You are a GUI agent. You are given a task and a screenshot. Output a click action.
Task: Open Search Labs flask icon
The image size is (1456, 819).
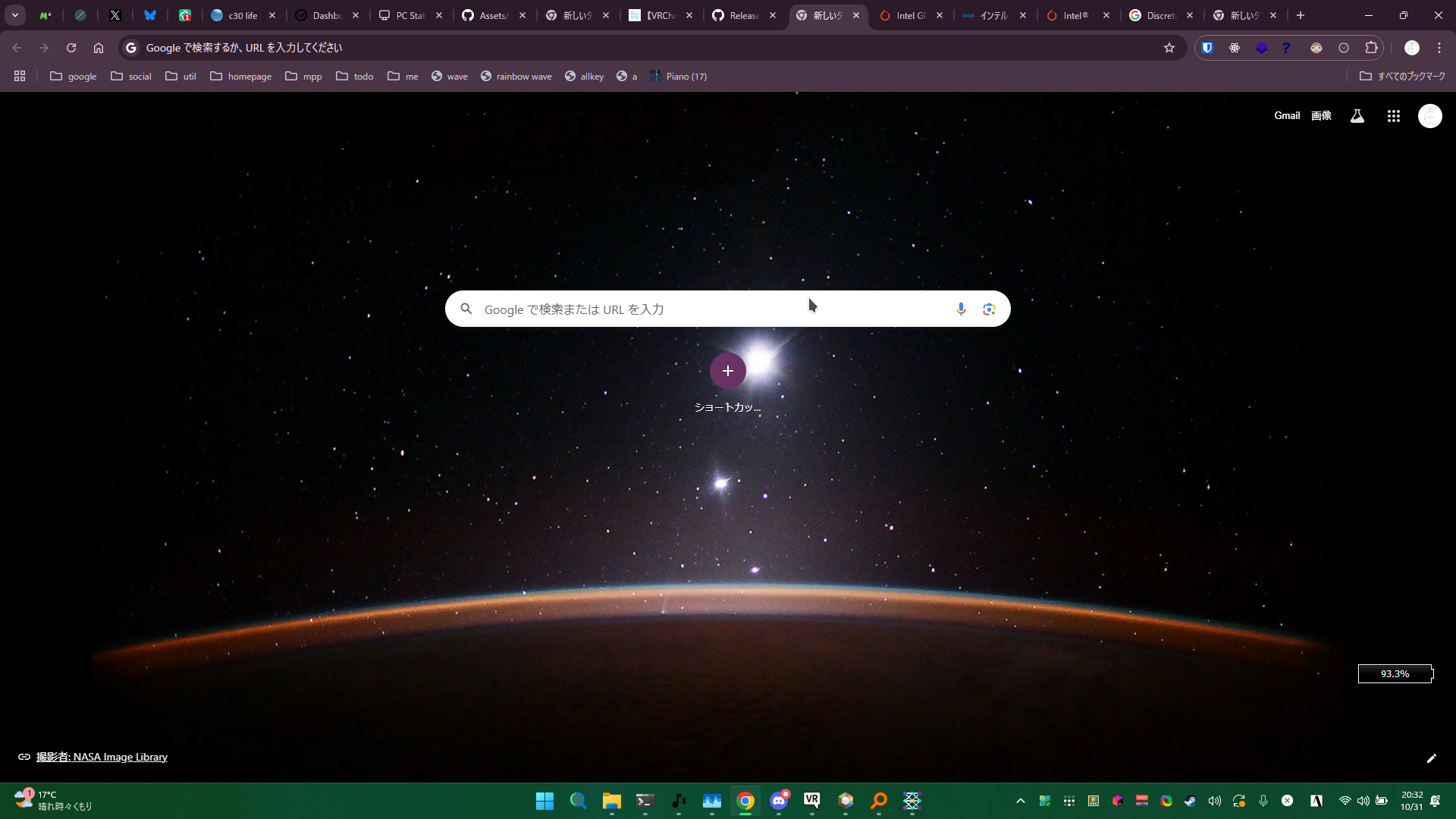coord(1357,116)
